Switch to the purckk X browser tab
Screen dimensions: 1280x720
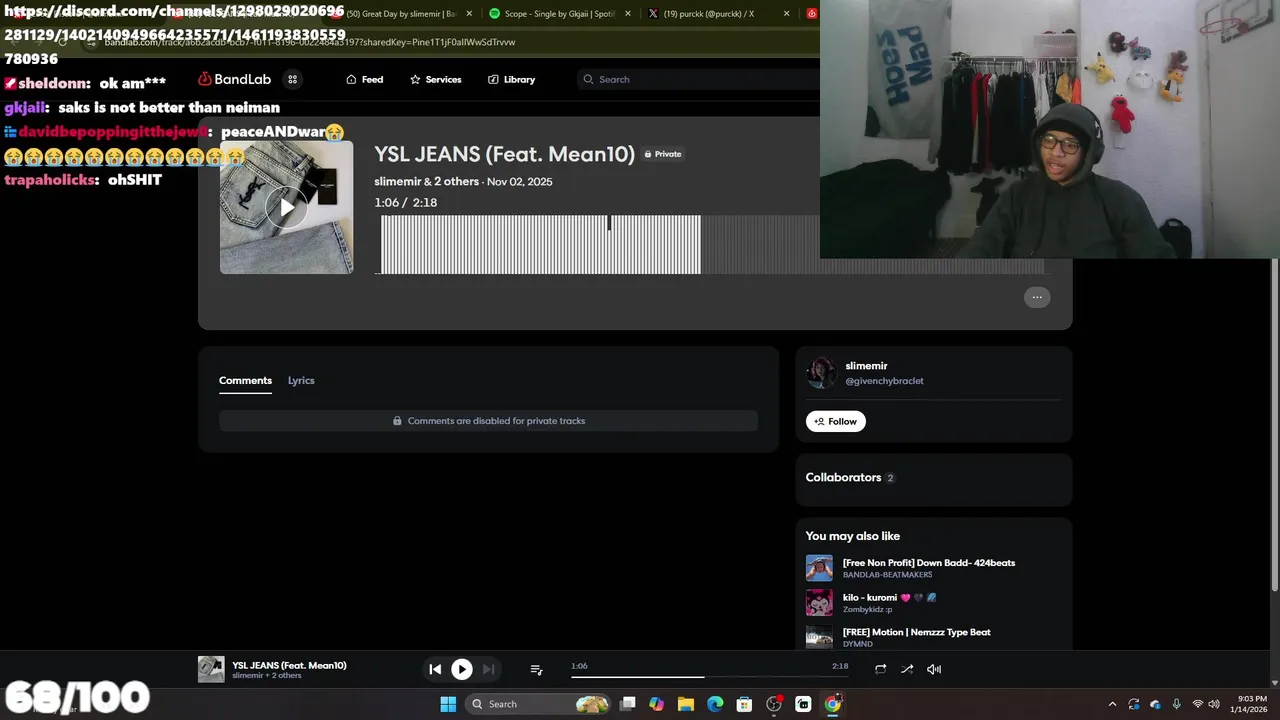coord(715,14)
